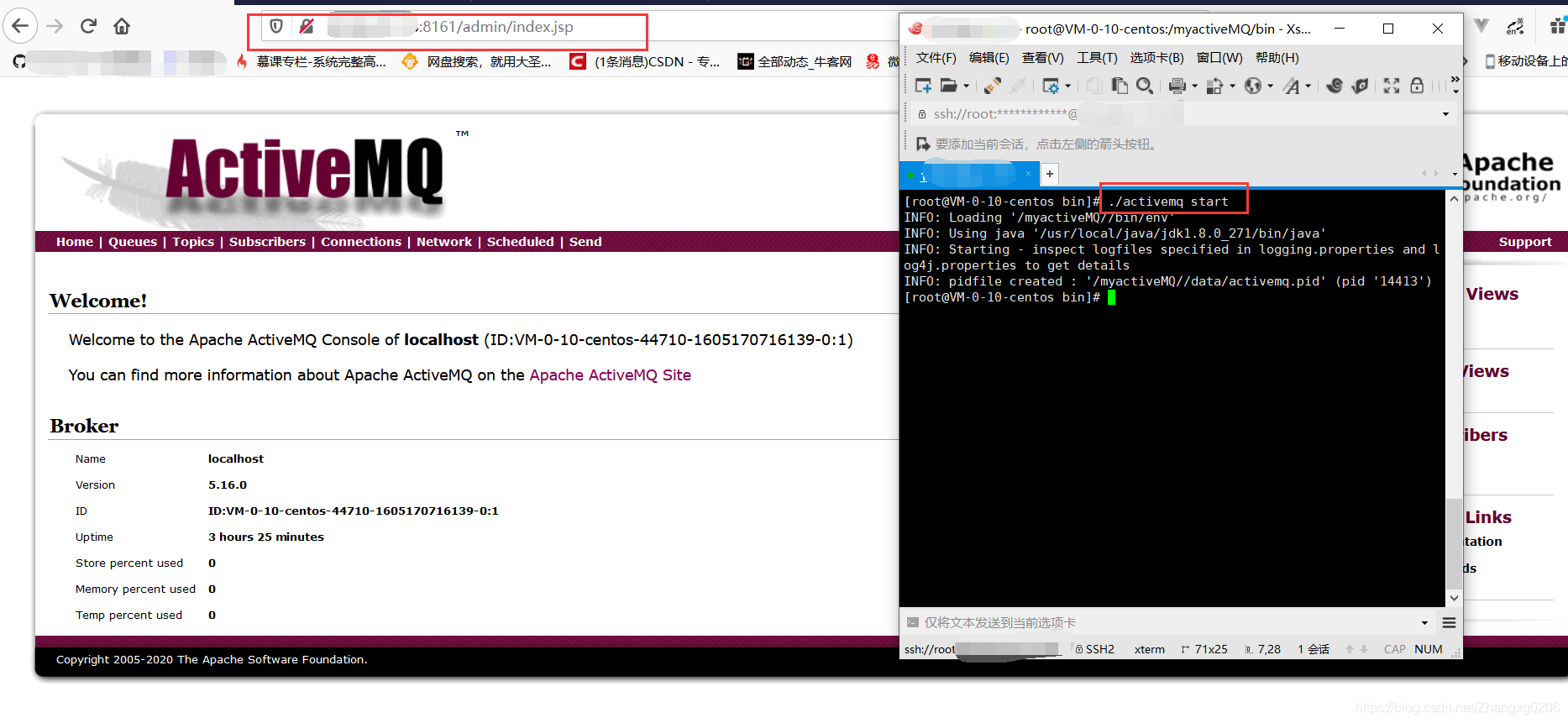Follow the Apache ActiveMQ Site link
The height and width of the screenshot is (723, 1568).
pos(610,375)
